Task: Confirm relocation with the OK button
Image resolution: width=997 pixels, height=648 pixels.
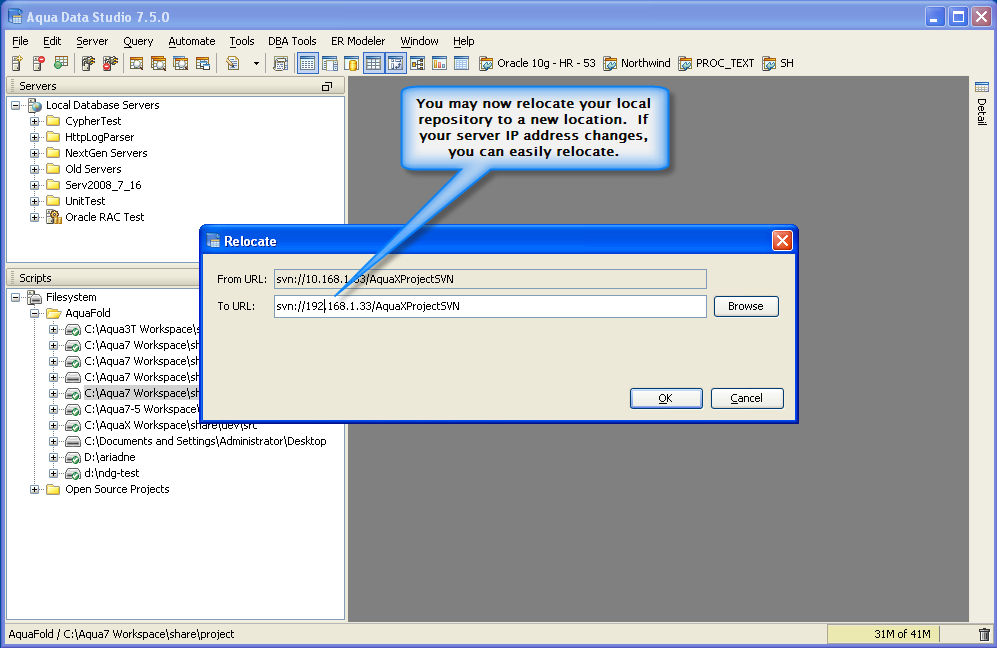Action: (x=666, y=398)
